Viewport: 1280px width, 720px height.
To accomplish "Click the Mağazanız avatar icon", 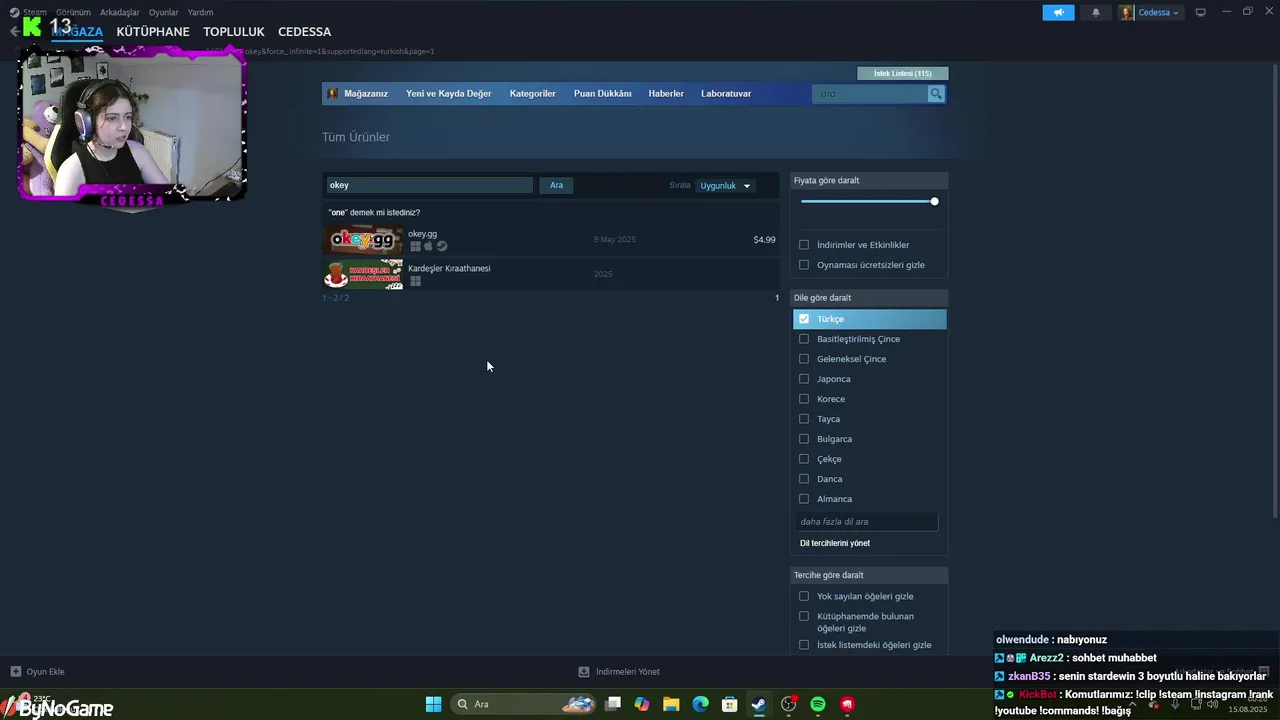I will click(333, 94).
